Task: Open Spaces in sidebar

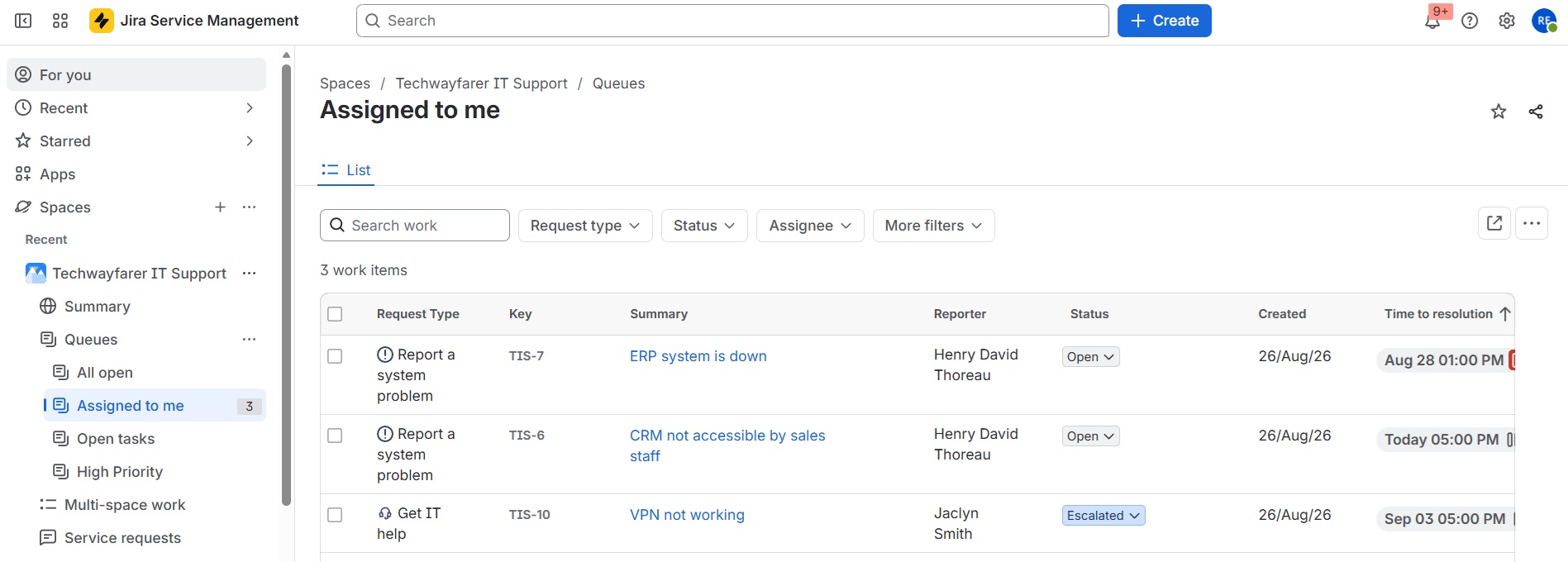Action: coord(65,207)
